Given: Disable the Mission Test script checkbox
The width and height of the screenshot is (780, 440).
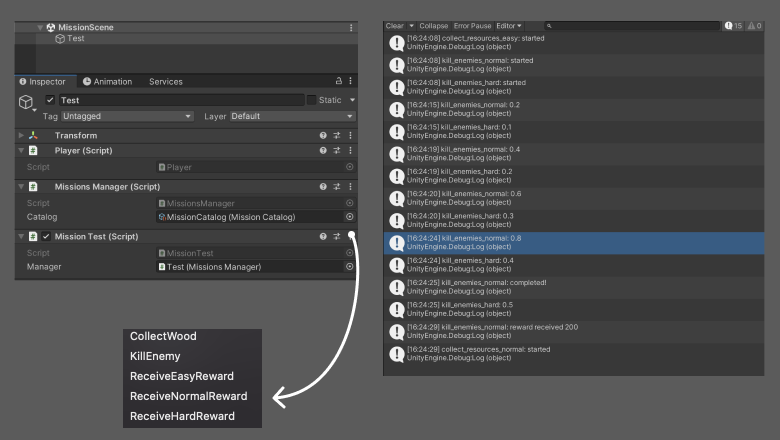Looking at the screenshot, I should coord(46,237).
